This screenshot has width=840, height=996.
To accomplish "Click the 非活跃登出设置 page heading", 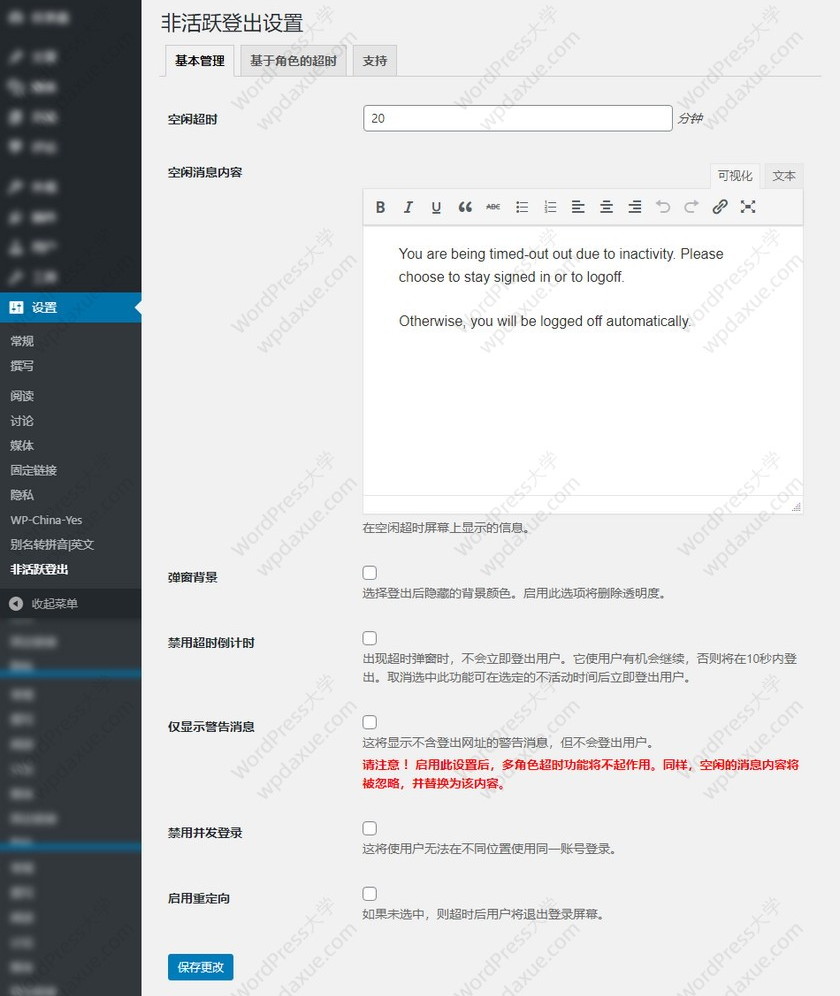I will (232, 24).
